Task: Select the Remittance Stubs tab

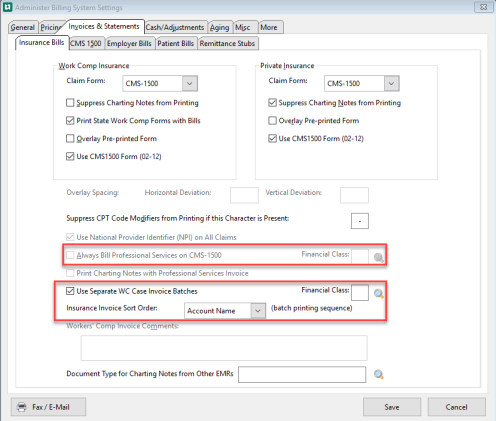Action: tap(227, 43)
